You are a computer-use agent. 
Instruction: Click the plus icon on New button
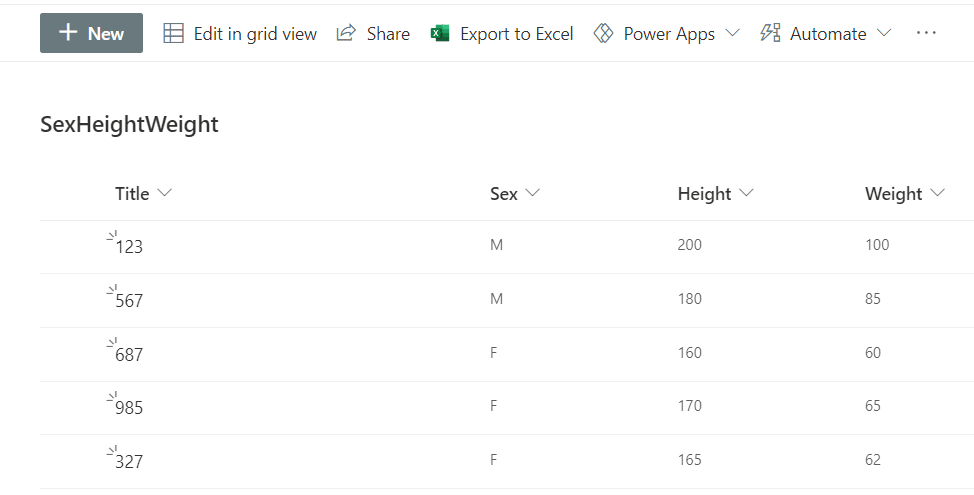pos(68,33)
